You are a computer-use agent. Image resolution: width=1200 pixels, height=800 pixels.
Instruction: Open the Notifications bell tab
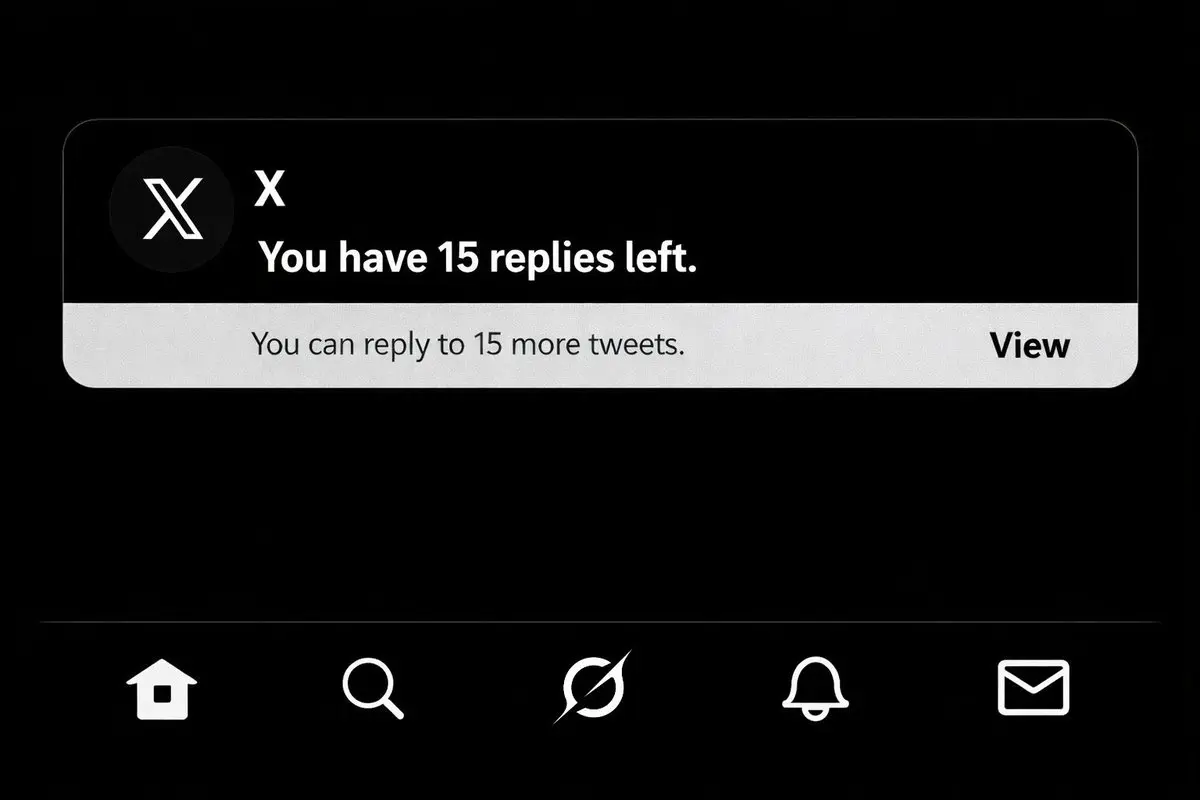pyautogui.click(x=814, y=688)
